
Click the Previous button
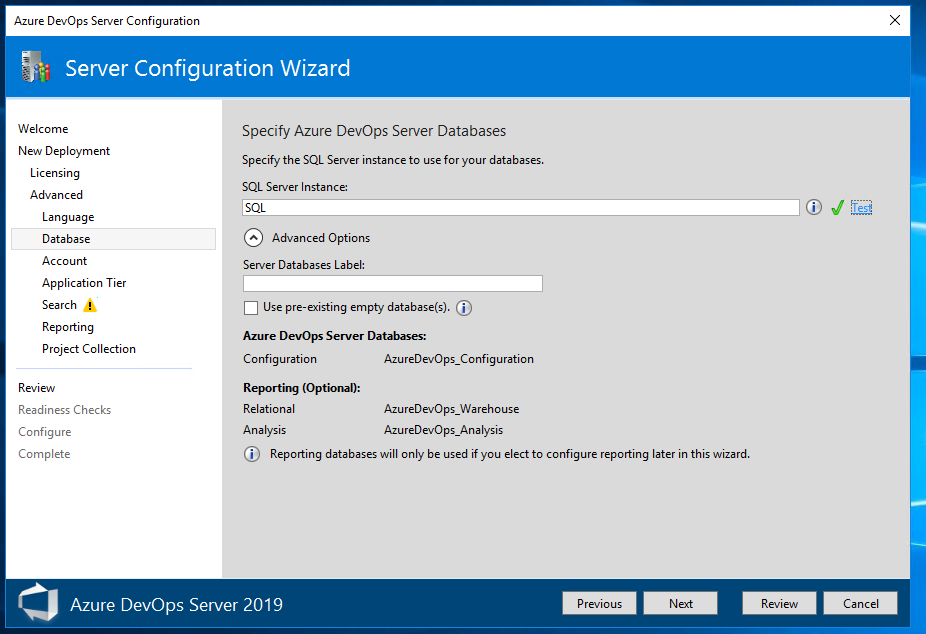pos(599,603)
